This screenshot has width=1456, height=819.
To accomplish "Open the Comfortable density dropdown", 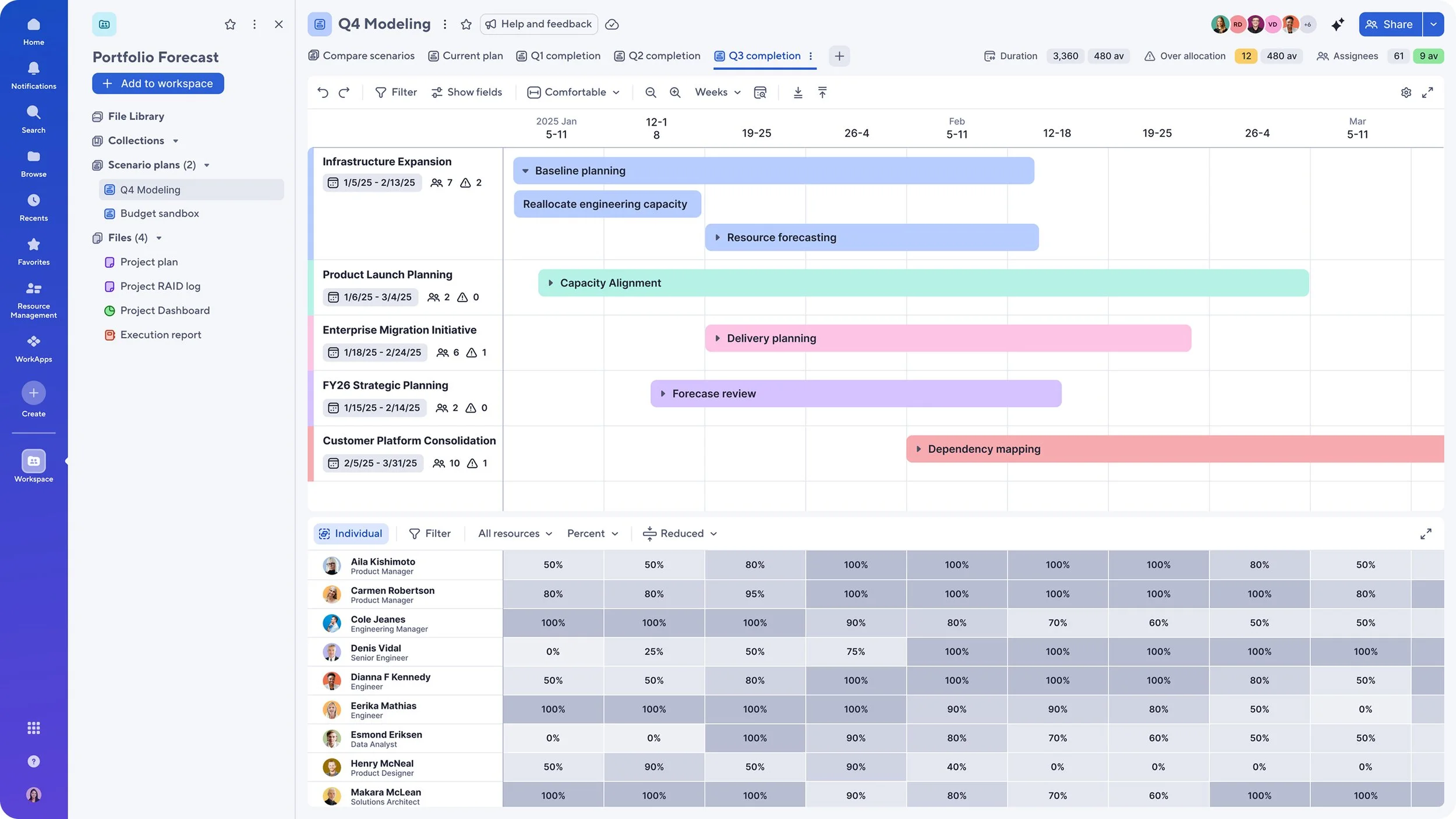I will click(573, 92).
